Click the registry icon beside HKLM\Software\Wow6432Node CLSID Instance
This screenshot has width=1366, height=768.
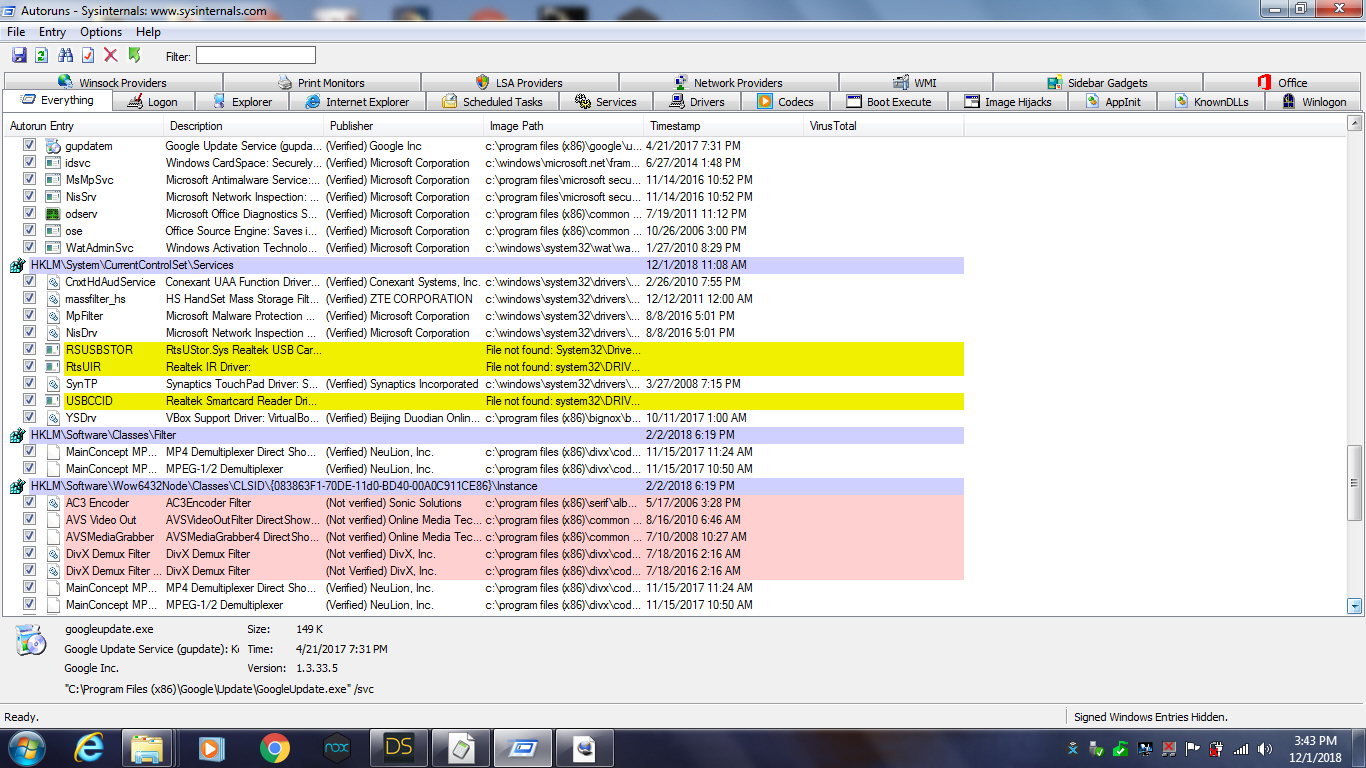click(18, 486)
